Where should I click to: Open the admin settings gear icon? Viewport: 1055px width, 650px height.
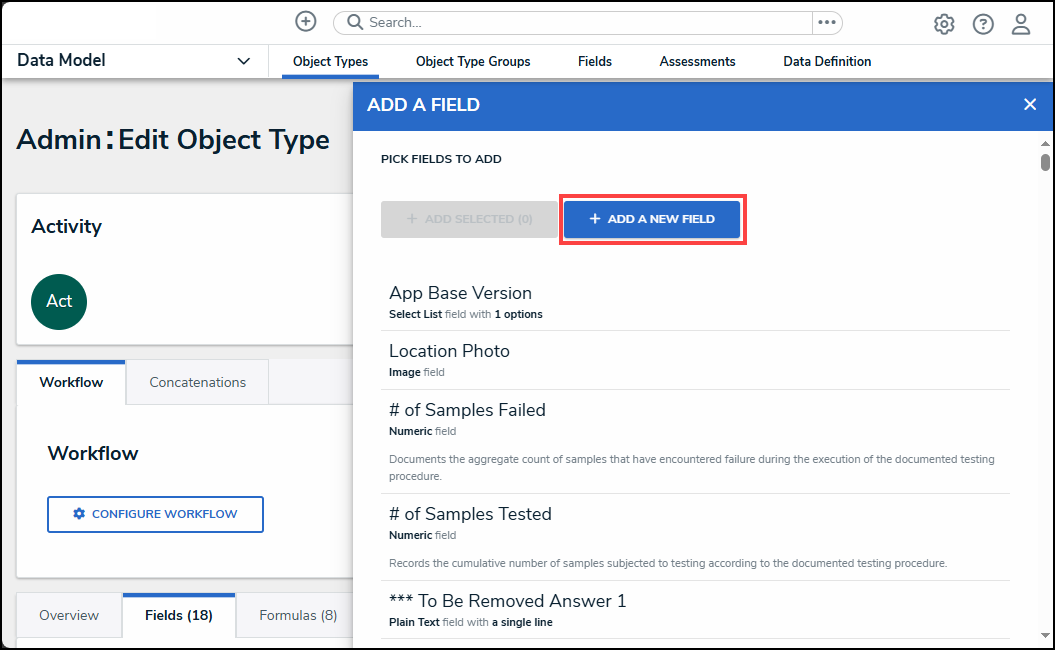tap(944, 24)
